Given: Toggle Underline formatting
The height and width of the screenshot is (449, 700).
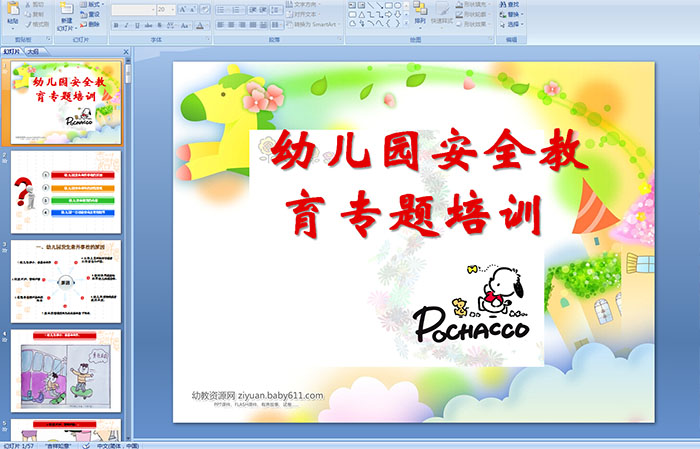Looking at the screenshot, I should point(137,25).
